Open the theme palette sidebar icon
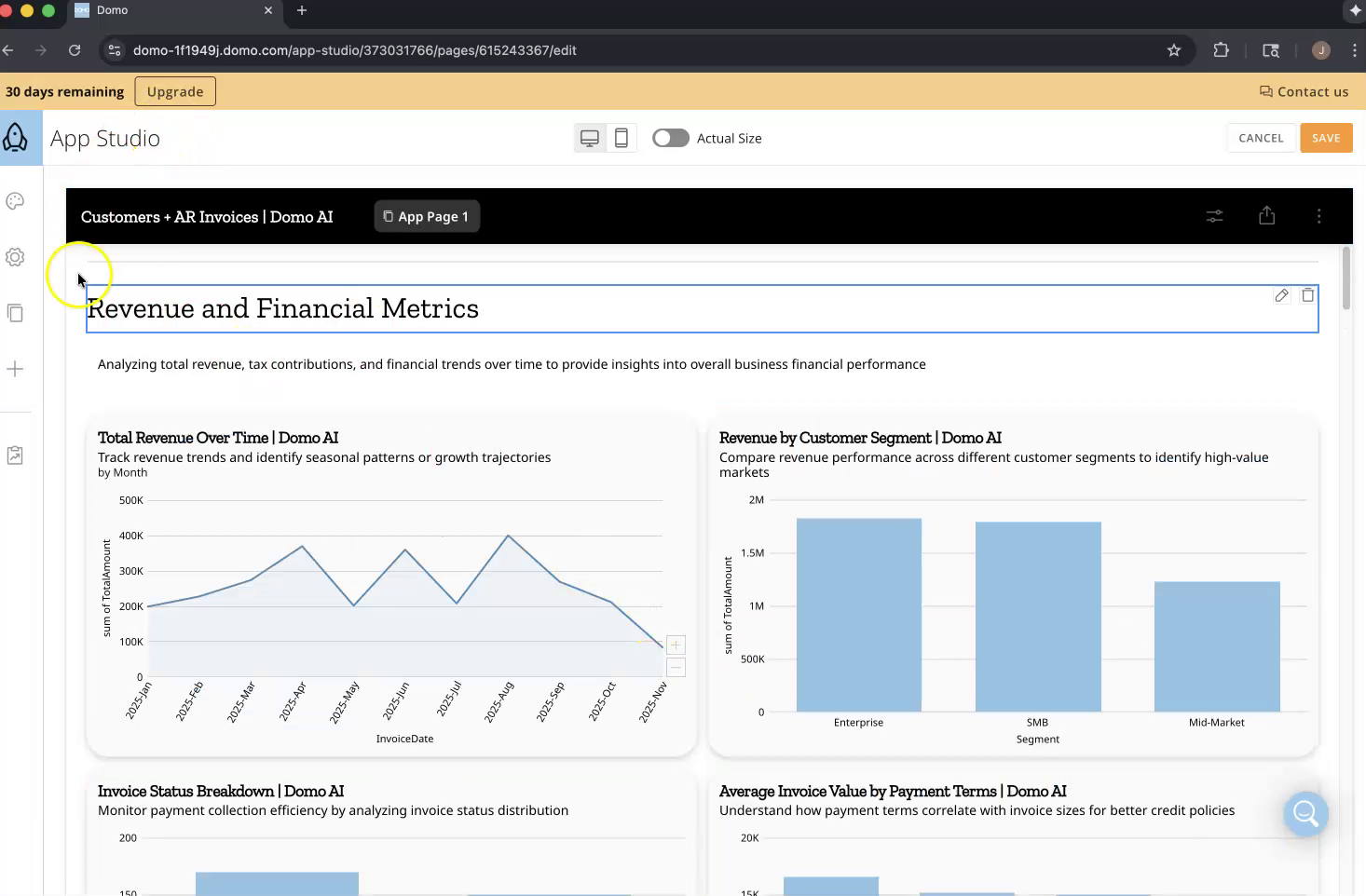This screenshot has width=1366, height=896. 15,201
